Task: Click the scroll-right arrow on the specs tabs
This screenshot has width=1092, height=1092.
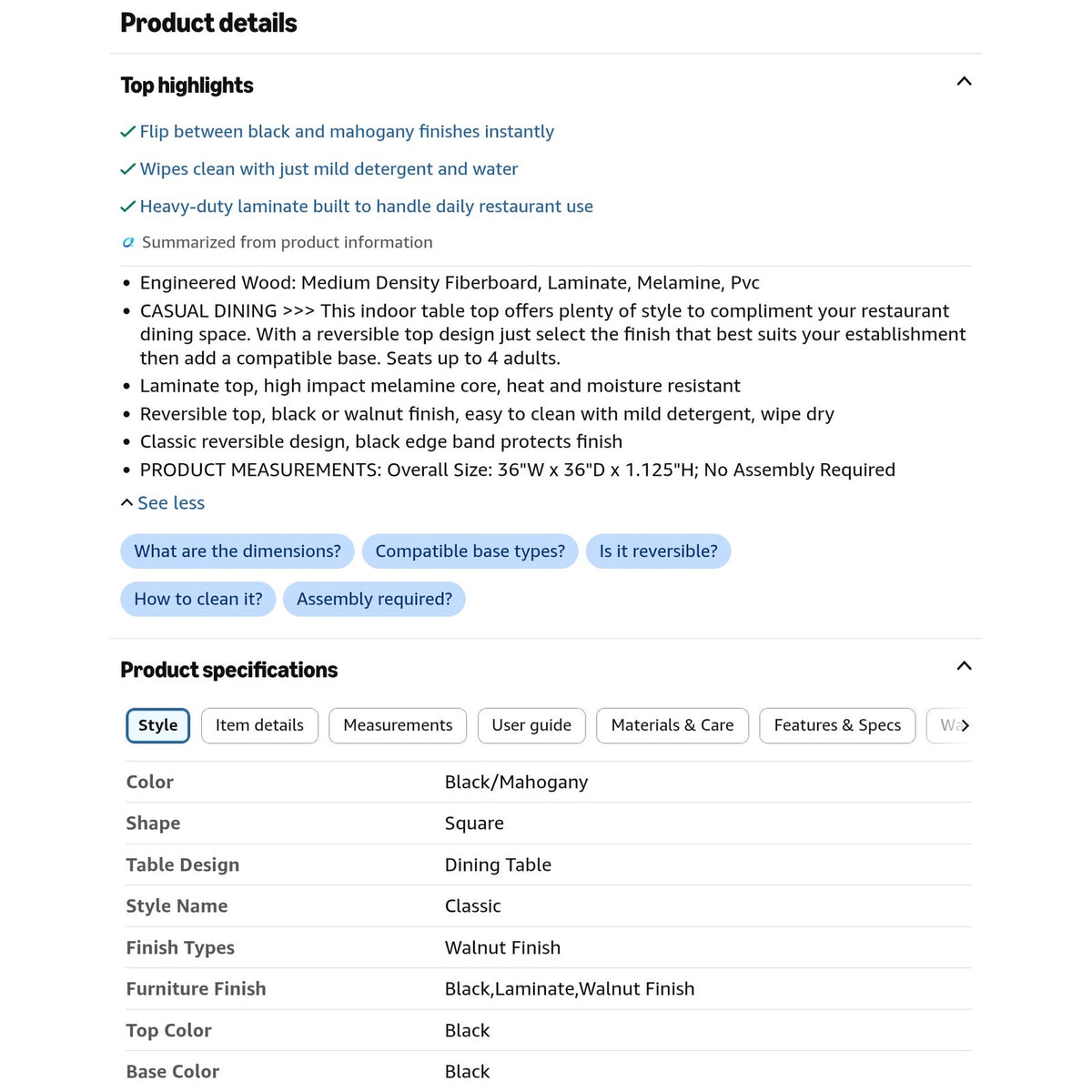Action: click(966, 725)
